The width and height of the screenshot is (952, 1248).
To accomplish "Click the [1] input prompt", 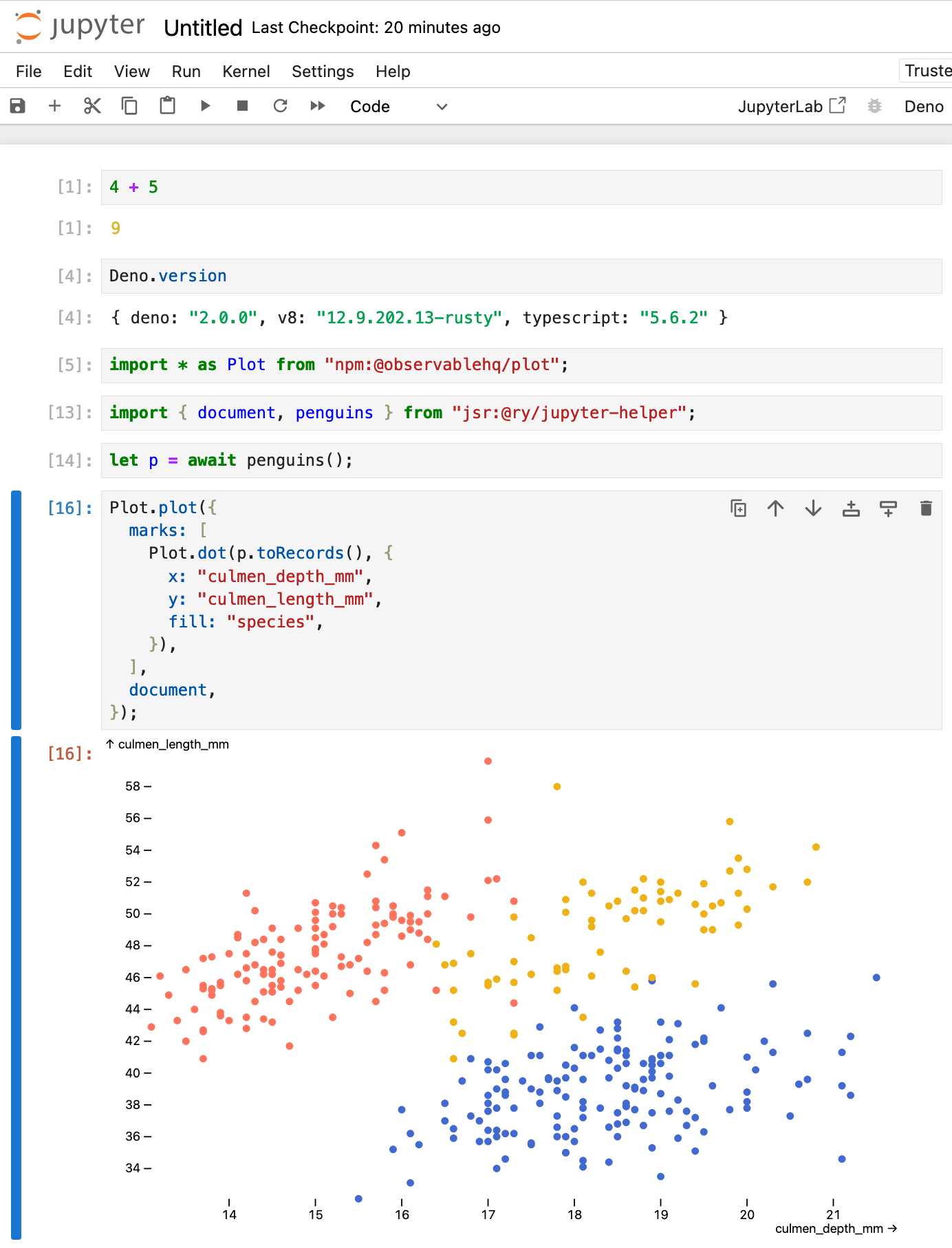I will pos(74,187).
